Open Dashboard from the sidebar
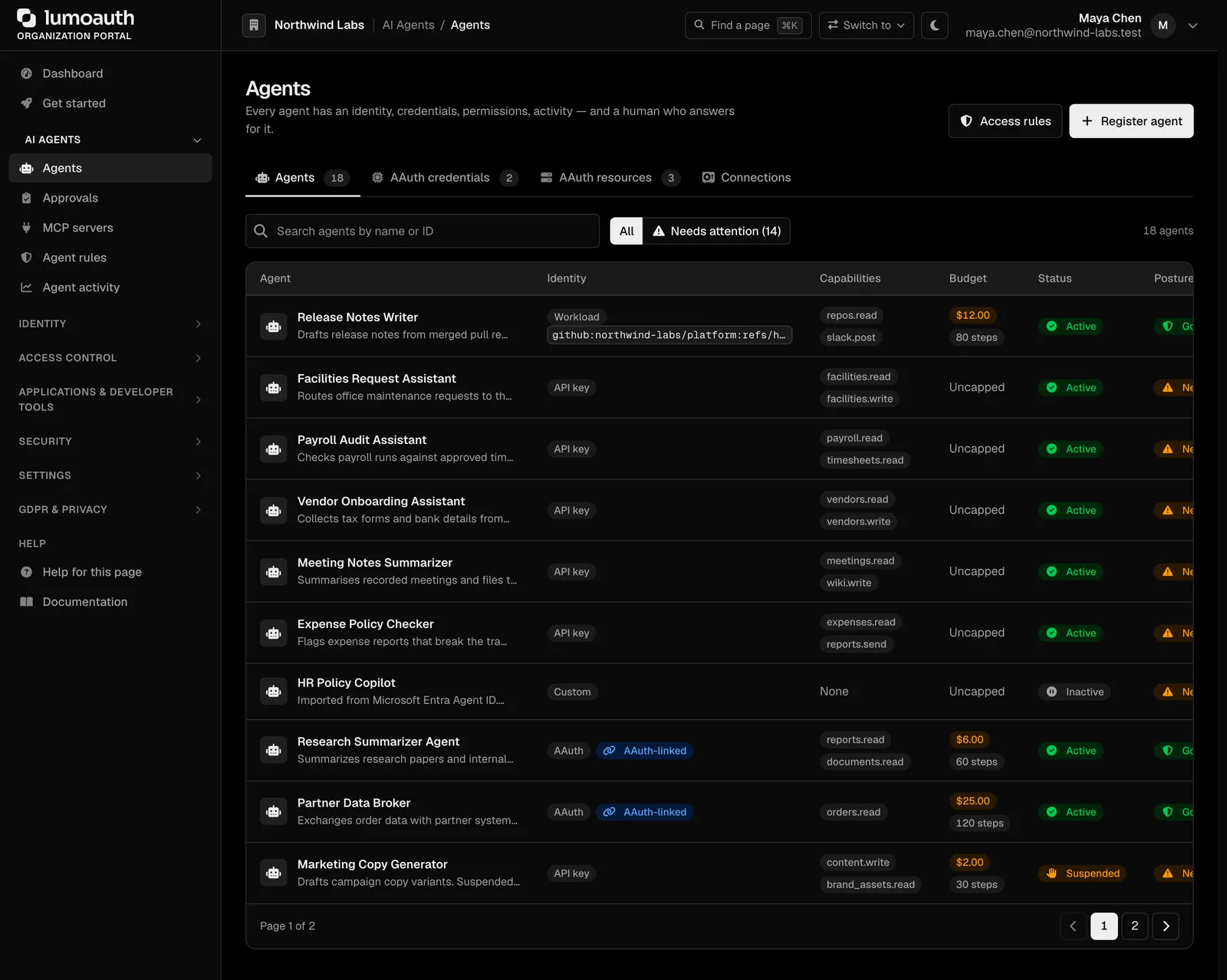The height and width of the screenshot is (980, 1227). point(110,74)
